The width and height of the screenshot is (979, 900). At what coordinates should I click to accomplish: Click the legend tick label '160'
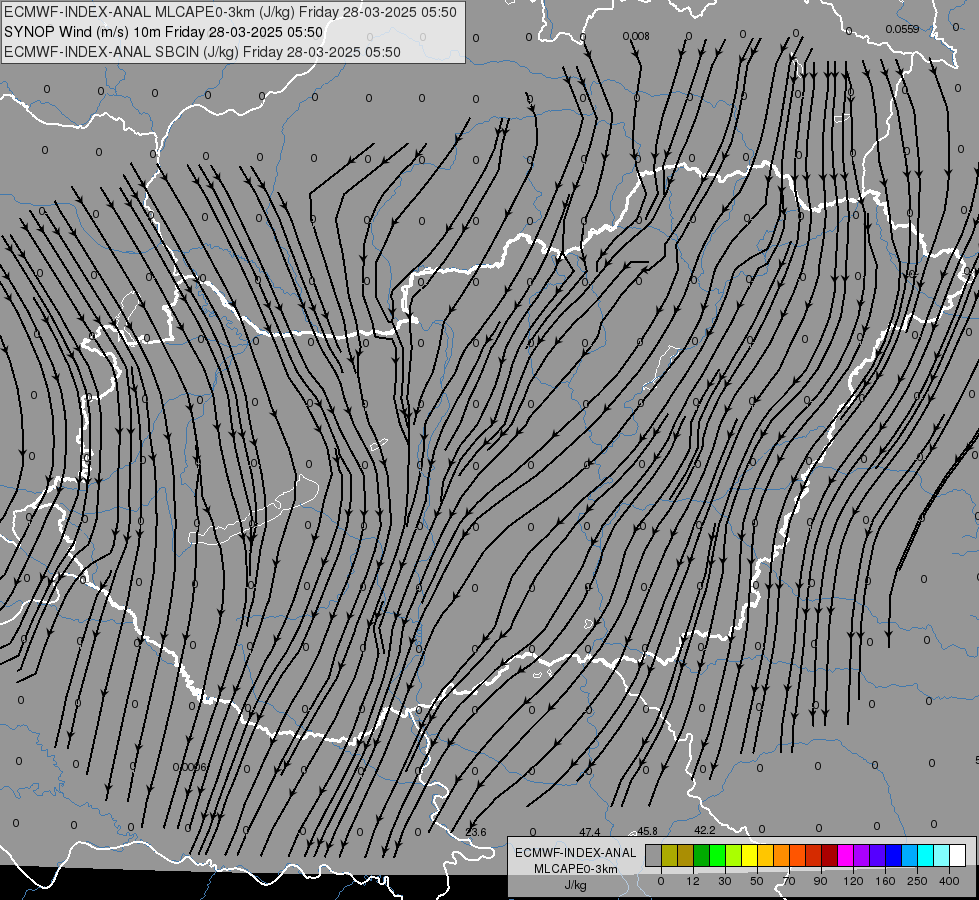pos(885,881)
